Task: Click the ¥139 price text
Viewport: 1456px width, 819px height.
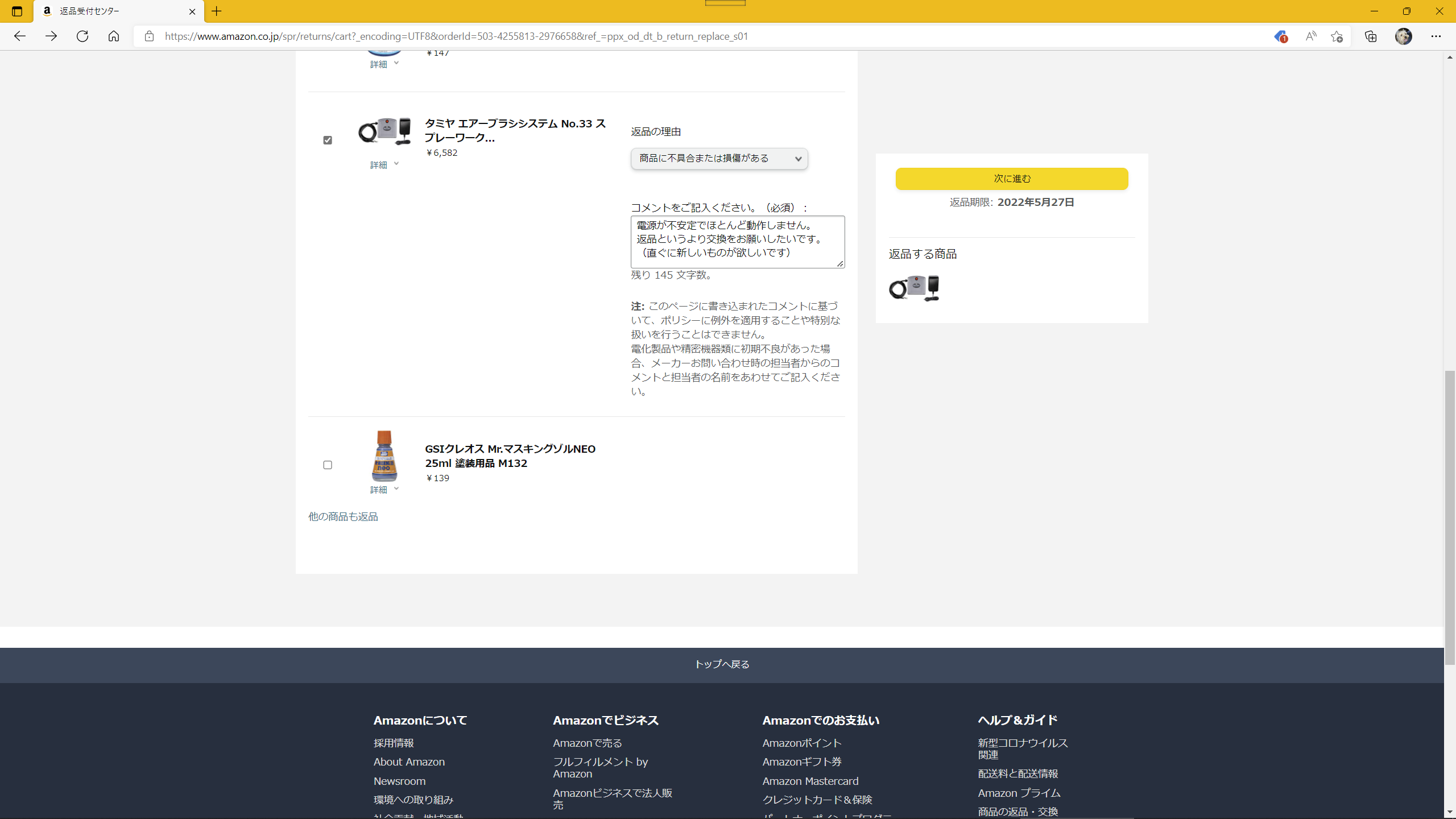Action: 437,478
